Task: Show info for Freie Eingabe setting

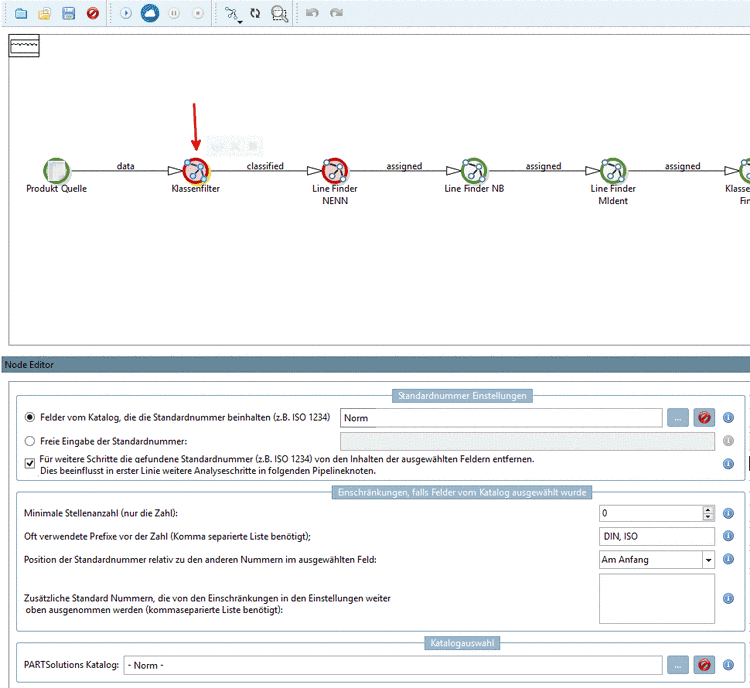Action: coord(728,441)
